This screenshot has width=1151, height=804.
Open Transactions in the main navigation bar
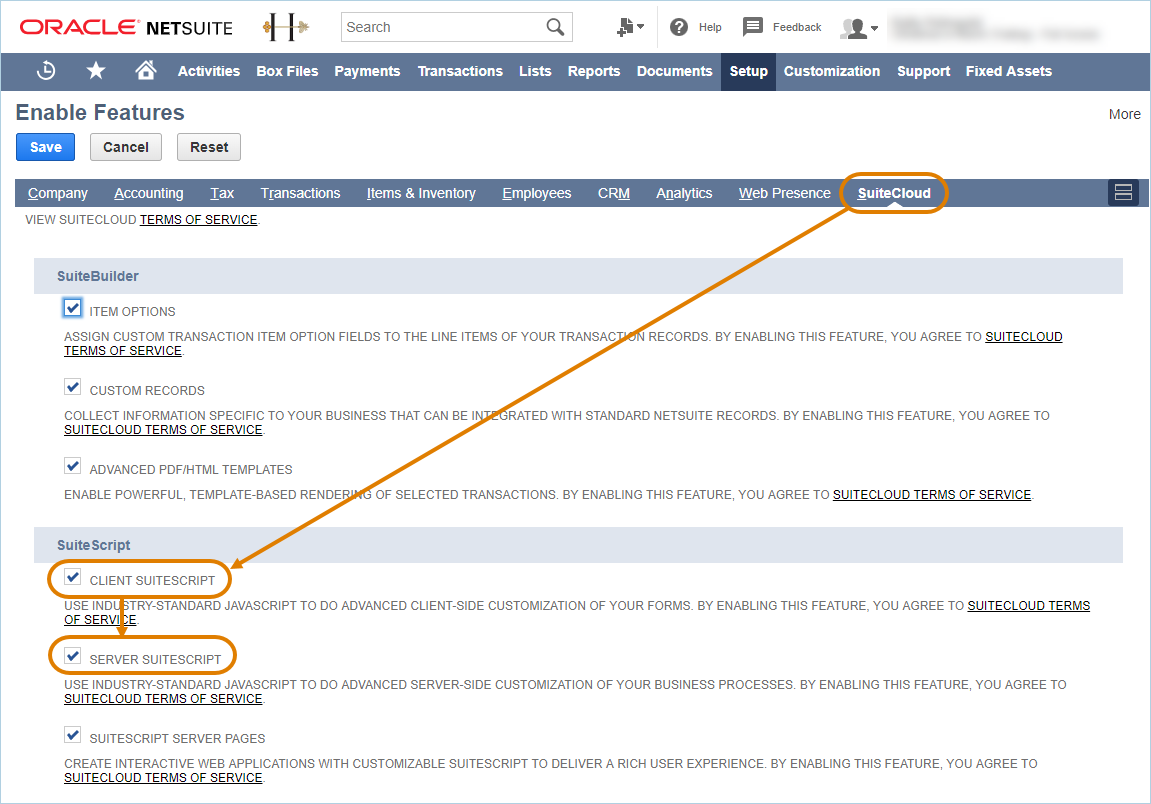tap(460, 71)
